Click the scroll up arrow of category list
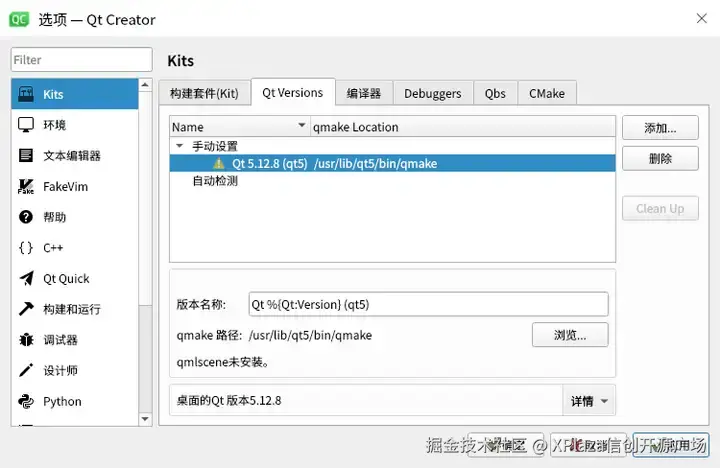 point(145,85)
